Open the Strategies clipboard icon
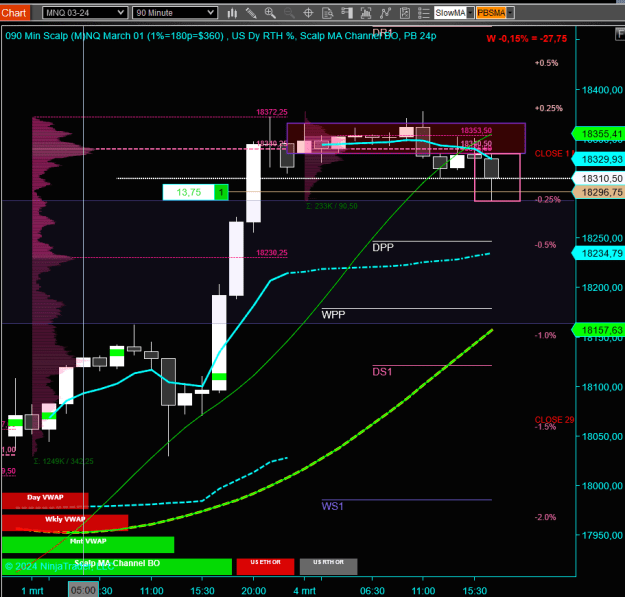The image size is (625, 597). (405, 13)
